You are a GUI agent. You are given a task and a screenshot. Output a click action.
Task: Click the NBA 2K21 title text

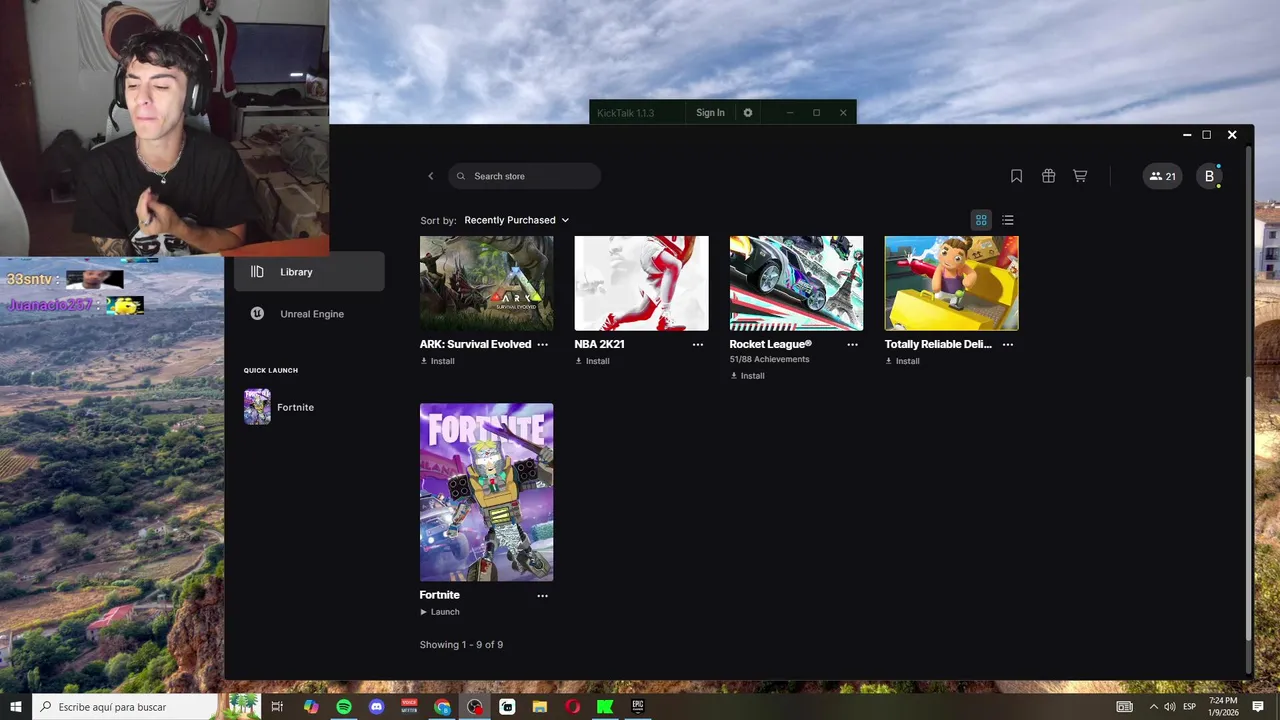pyautogui.click(x=599, y=344)
